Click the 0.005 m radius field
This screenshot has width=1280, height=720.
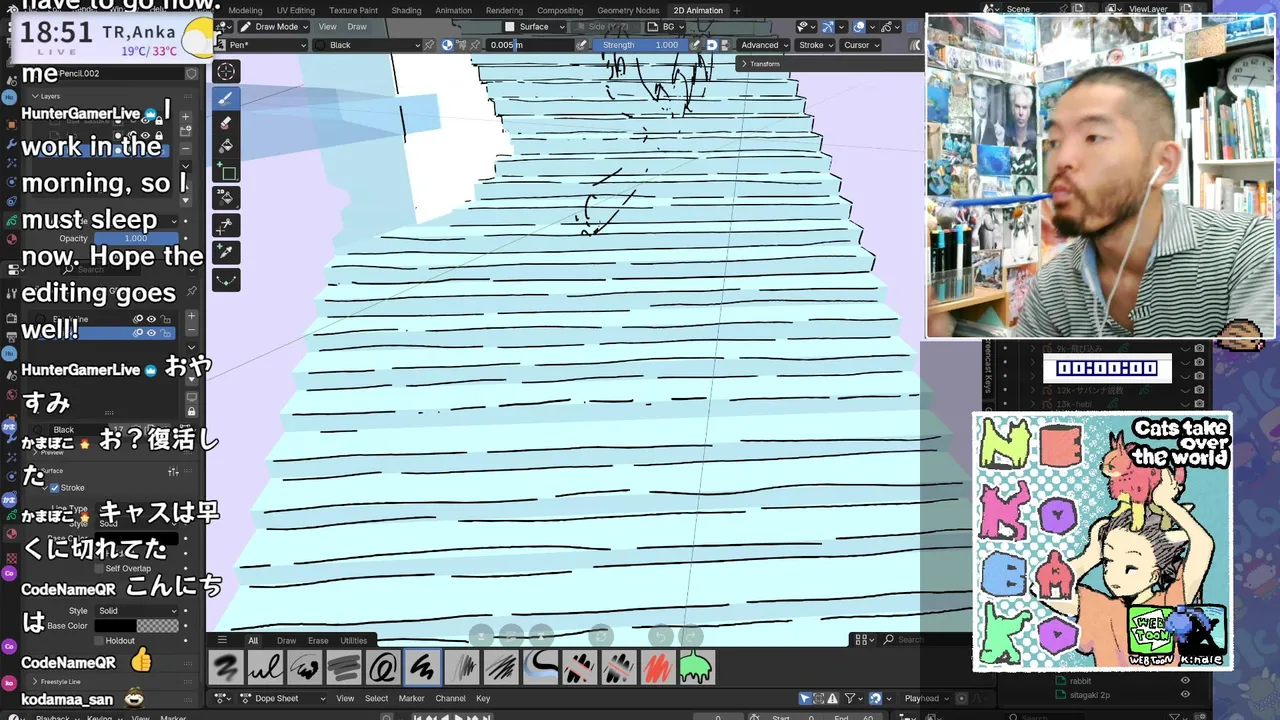tap(530, 45)
